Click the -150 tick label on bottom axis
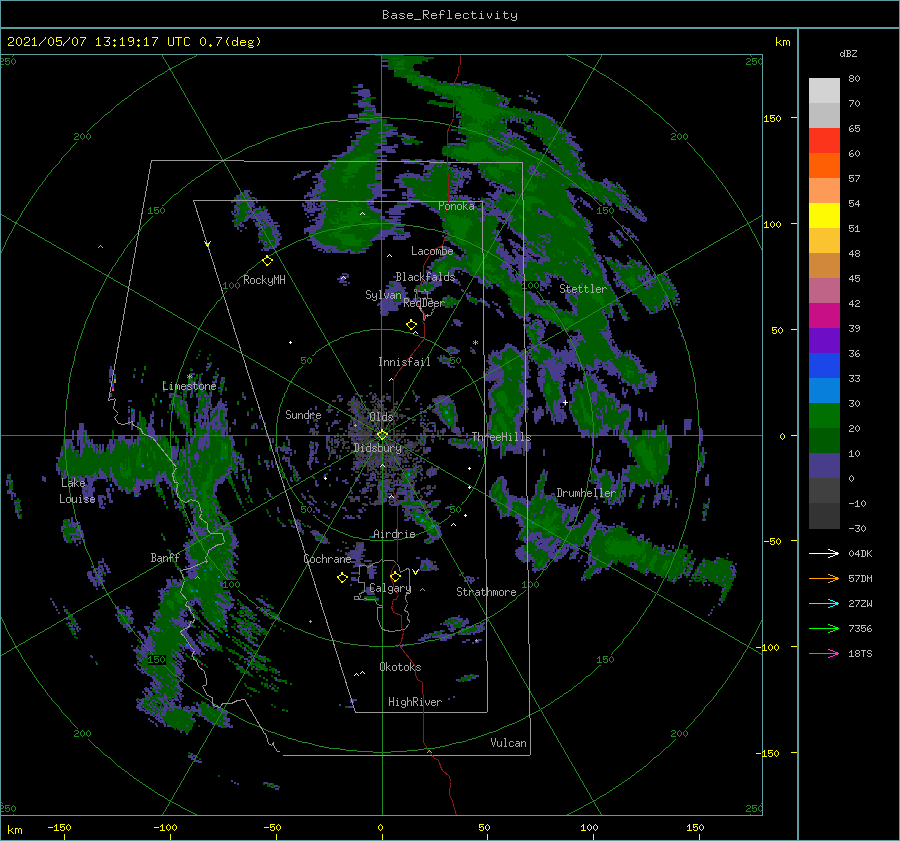Screen dimensions: 900x841 pyautogui.click(x=59, y=827)
